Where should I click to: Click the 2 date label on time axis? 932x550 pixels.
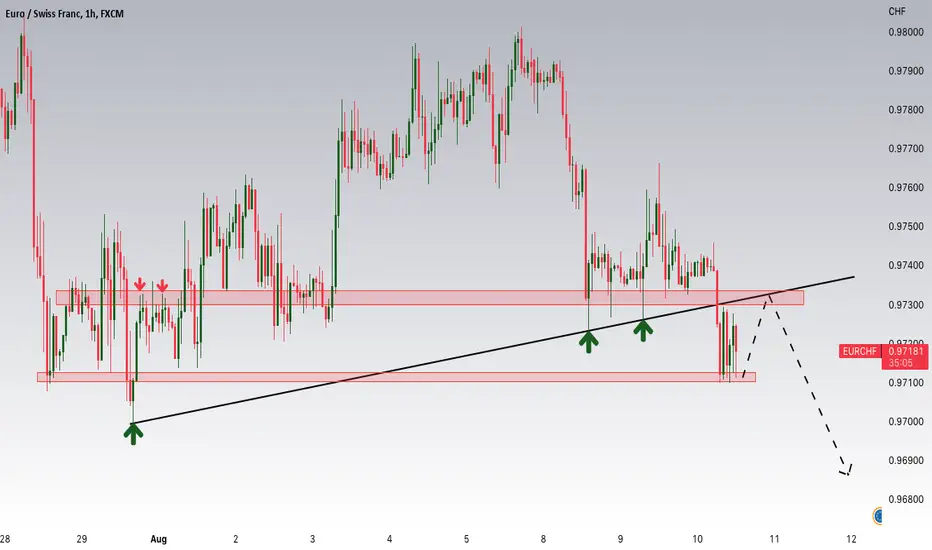click(x=235, y=539)
